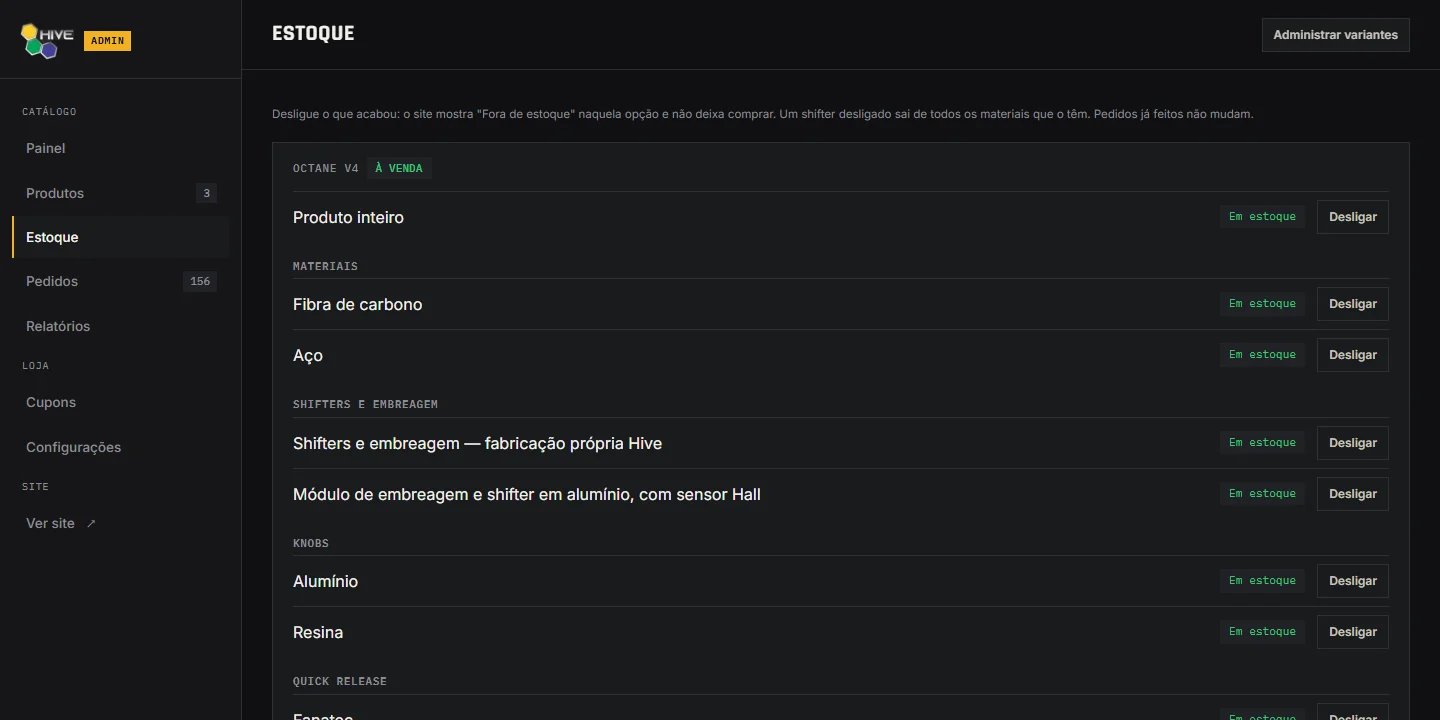Click the MATERIAIS section heading

[x=325, y=266]
